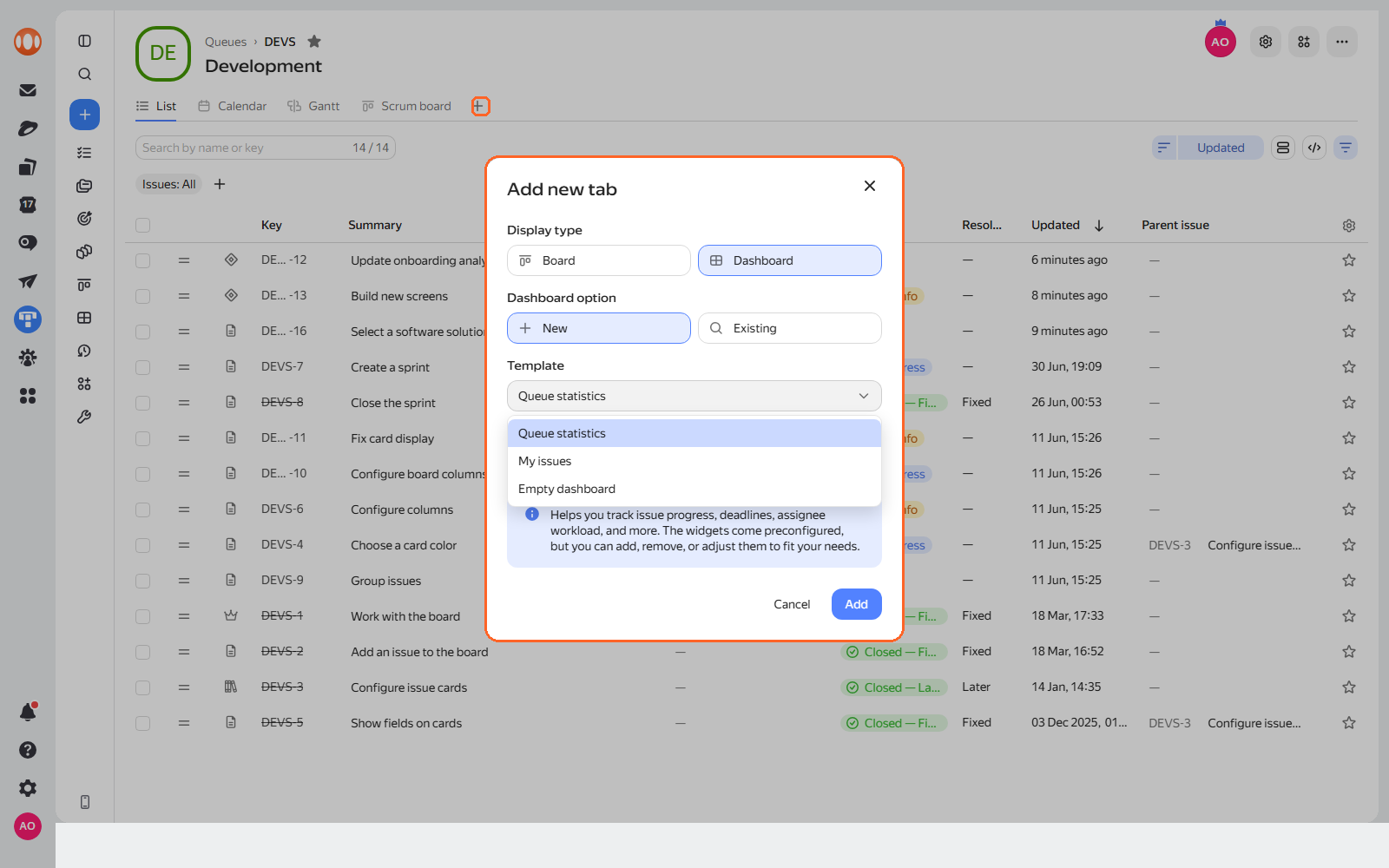Open the three-dot more menu
1389x868 pixels.
point(1342,42)
